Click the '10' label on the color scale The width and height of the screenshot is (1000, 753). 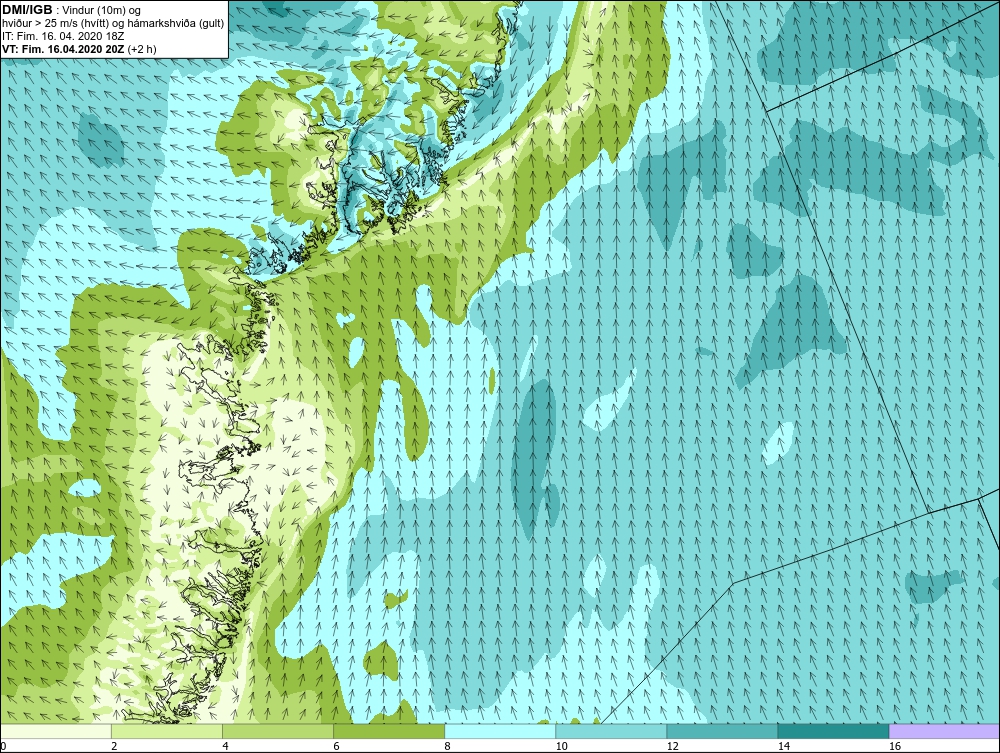[x=561, y=746]
